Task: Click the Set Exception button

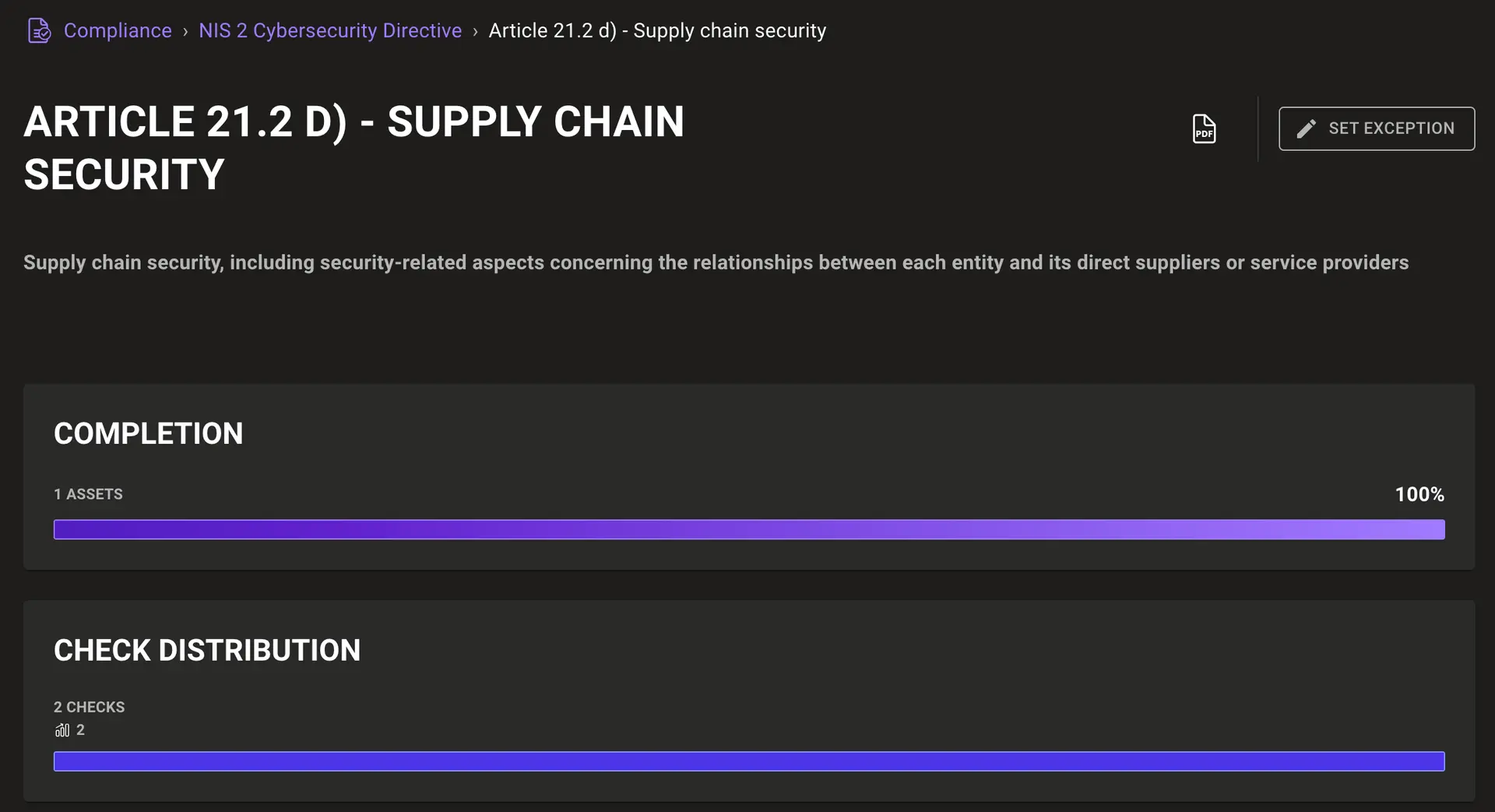Action: coord(1377,128)
